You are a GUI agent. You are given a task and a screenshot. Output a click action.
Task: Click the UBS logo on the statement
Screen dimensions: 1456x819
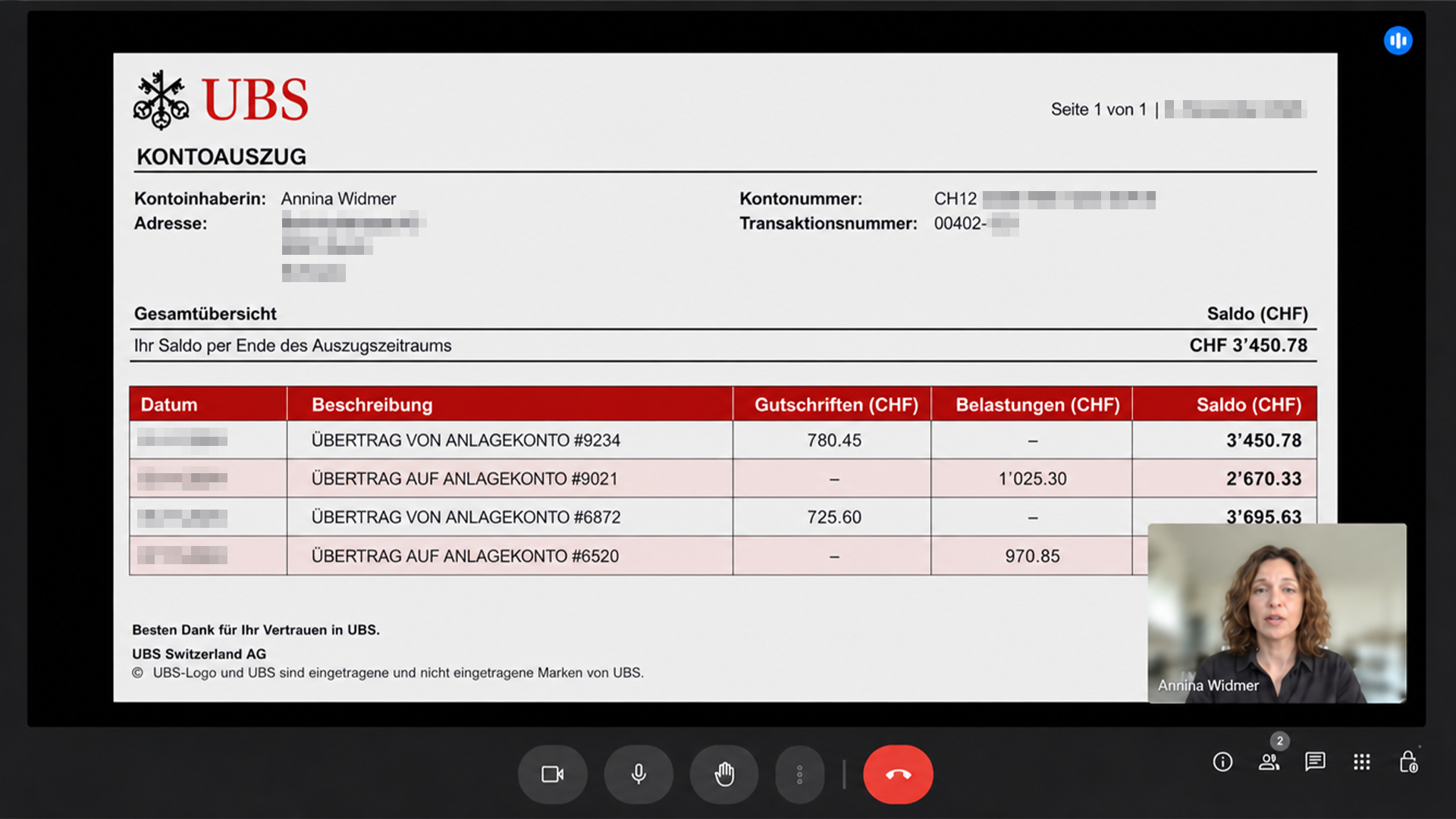coord(221,99)
